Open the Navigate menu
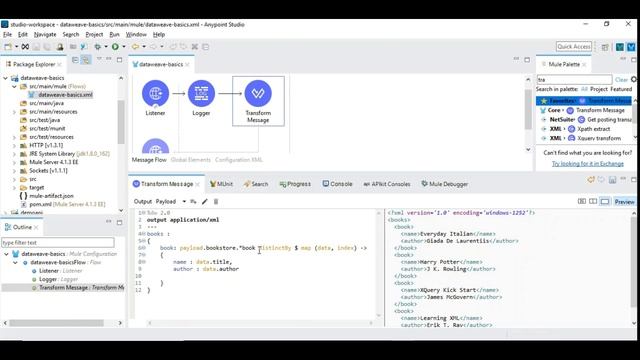The image size is (640, 360). coord(45,35)
